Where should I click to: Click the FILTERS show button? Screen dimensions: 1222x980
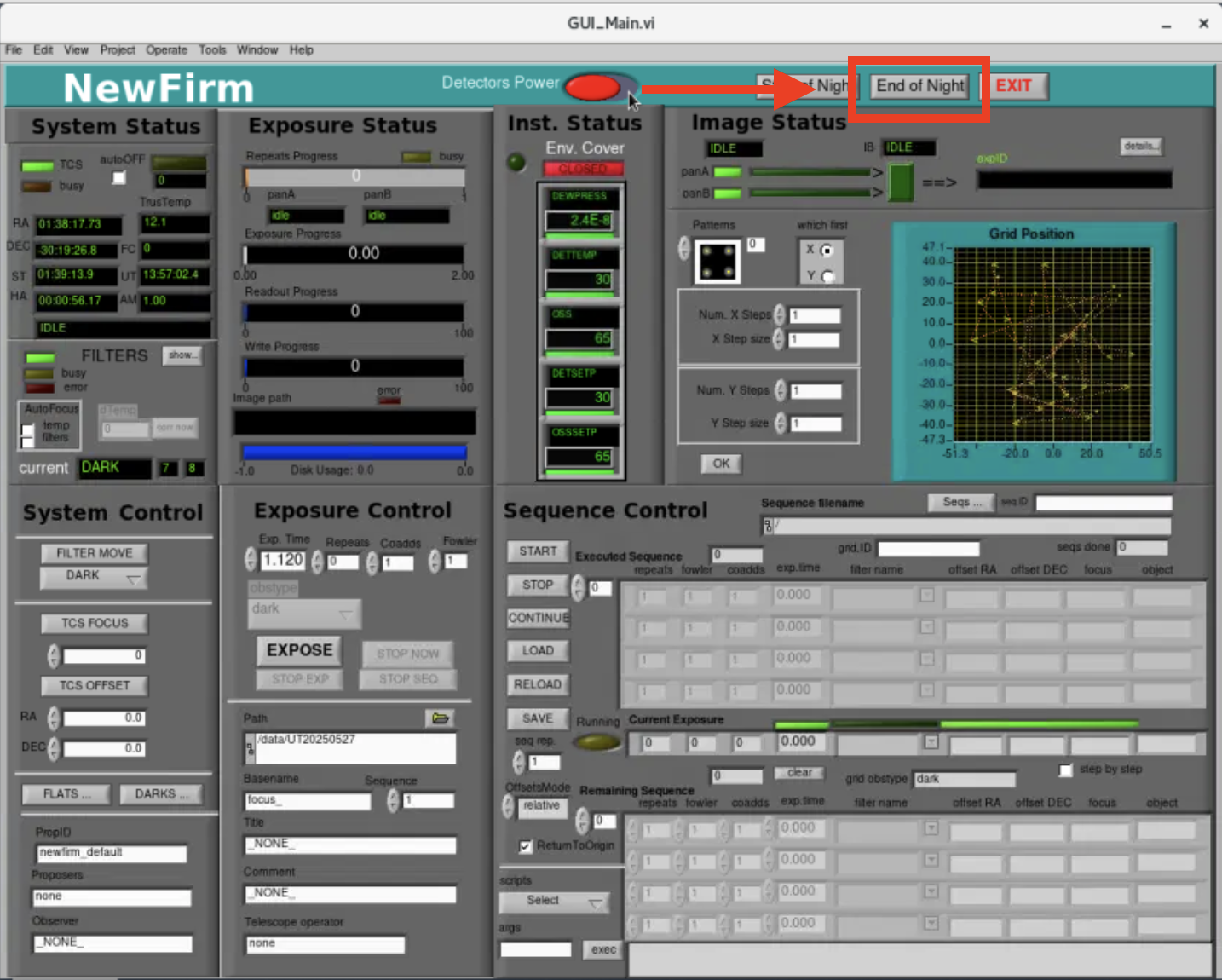point(182,355)
